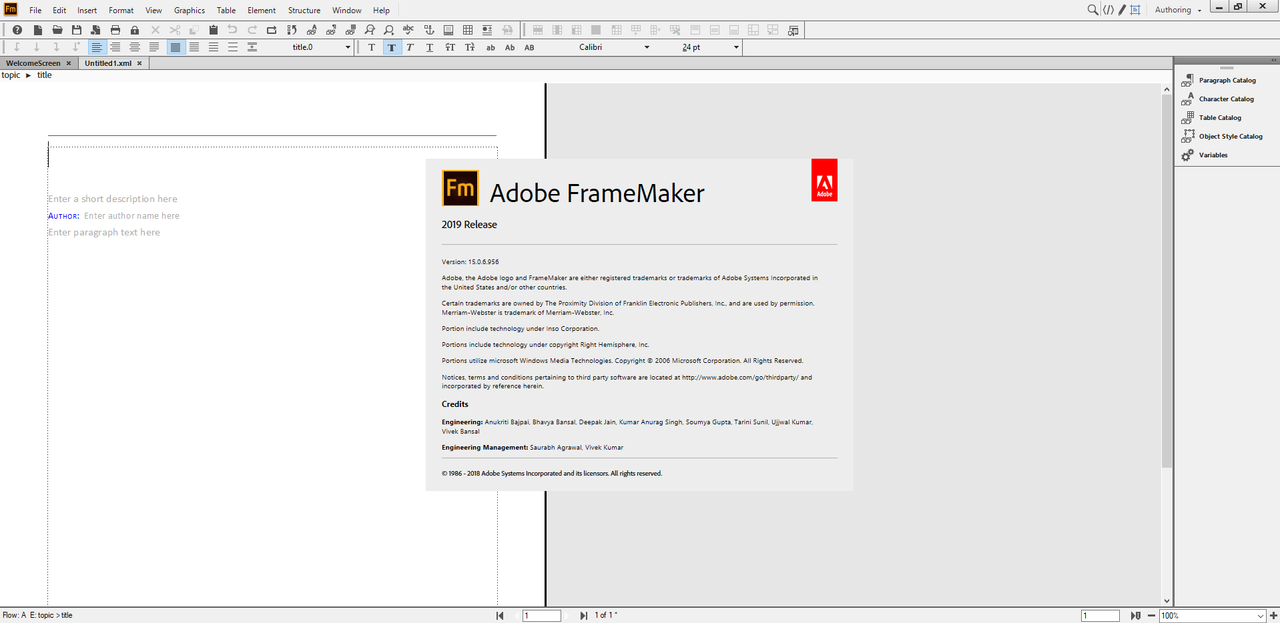Click the padlock icon in toolbar
The height and width of the screenshot is (623, 1280).
(134, 30)
